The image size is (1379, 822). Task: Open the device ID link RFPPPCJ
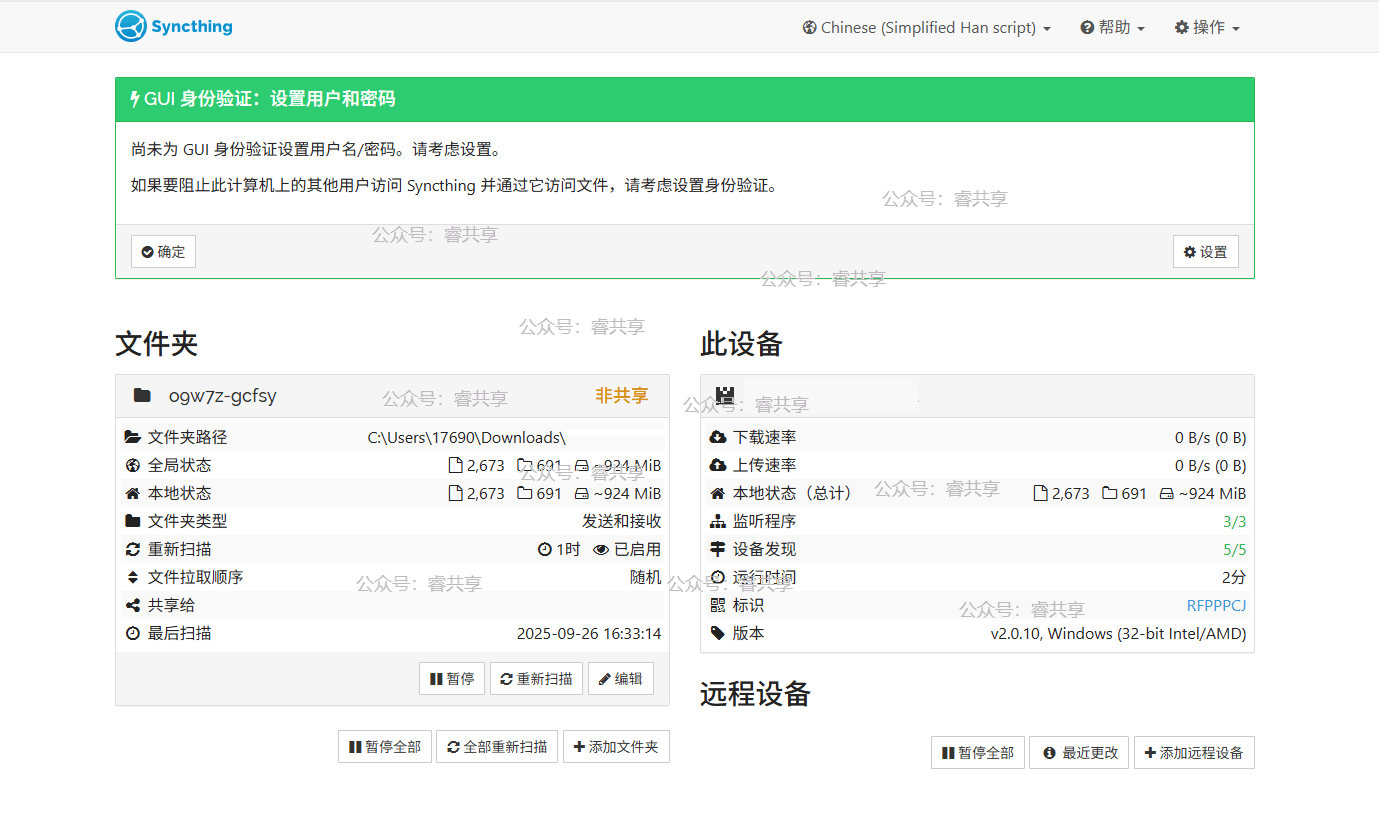click(x=1216, y=606)
